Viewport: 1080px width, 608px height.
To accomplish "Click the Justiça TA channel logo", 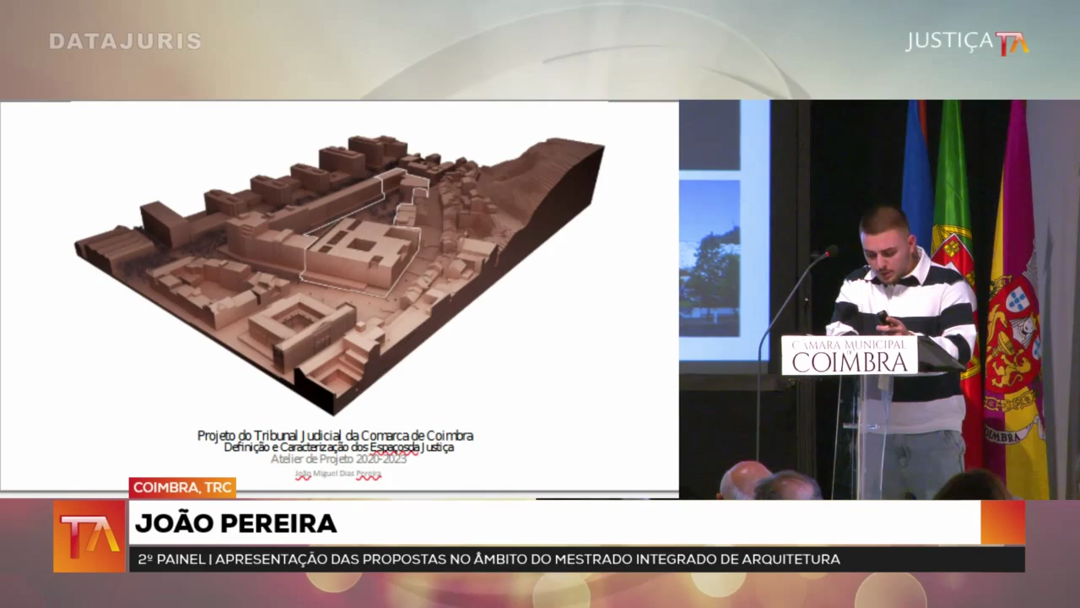I will [x=966, y=42].
